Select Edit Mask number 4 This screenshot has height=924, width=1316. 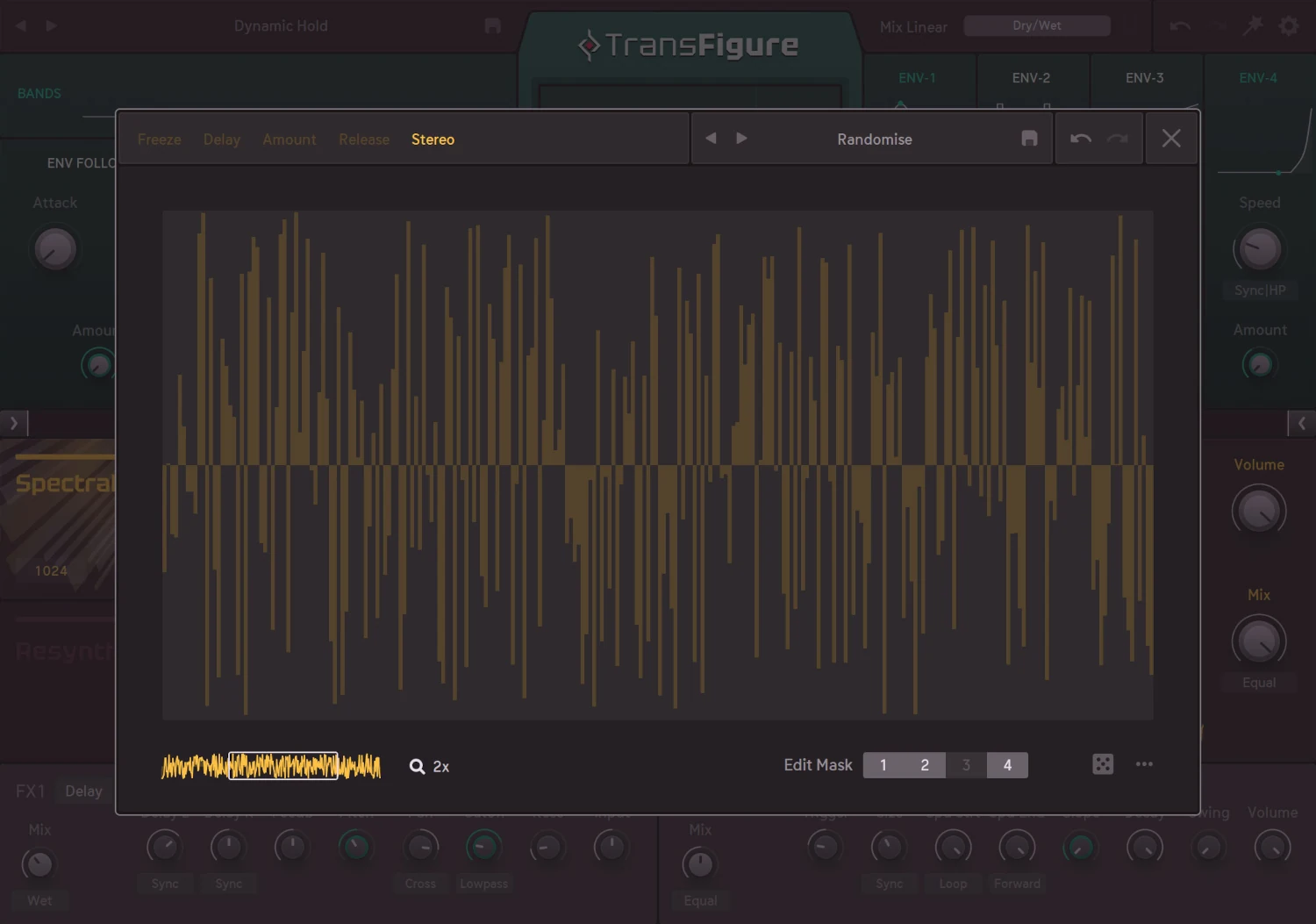pos(1007,764)
